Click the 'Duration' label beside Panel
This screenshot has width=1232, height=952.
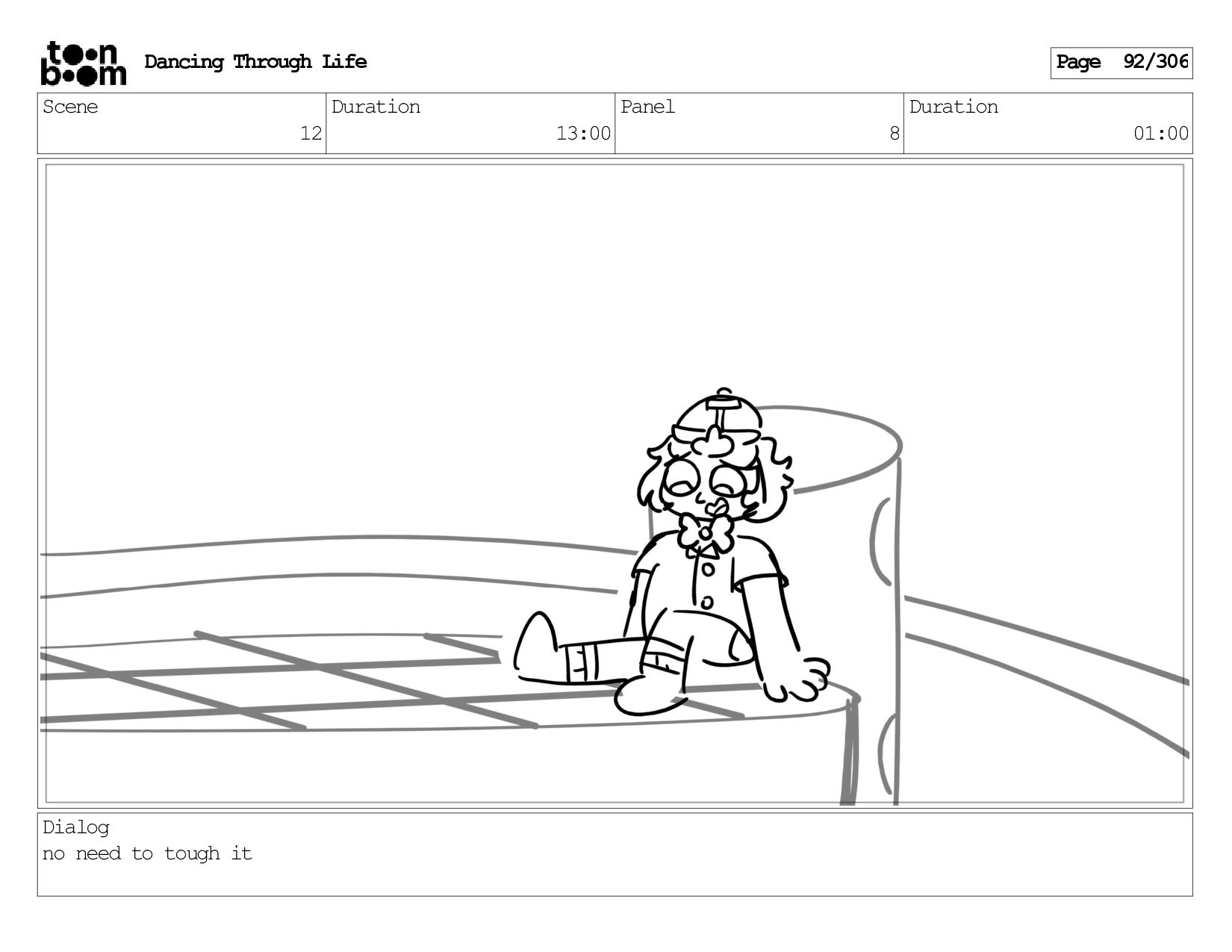pyautogui.click(x=953, y=107)
